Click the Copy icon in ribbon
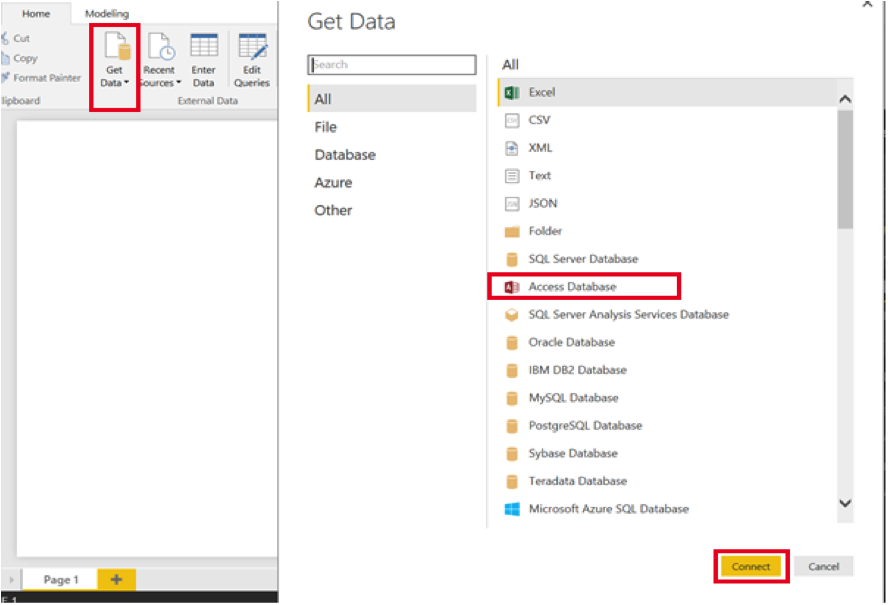Screen dimensions: 888x605 (x=5, y=58)
